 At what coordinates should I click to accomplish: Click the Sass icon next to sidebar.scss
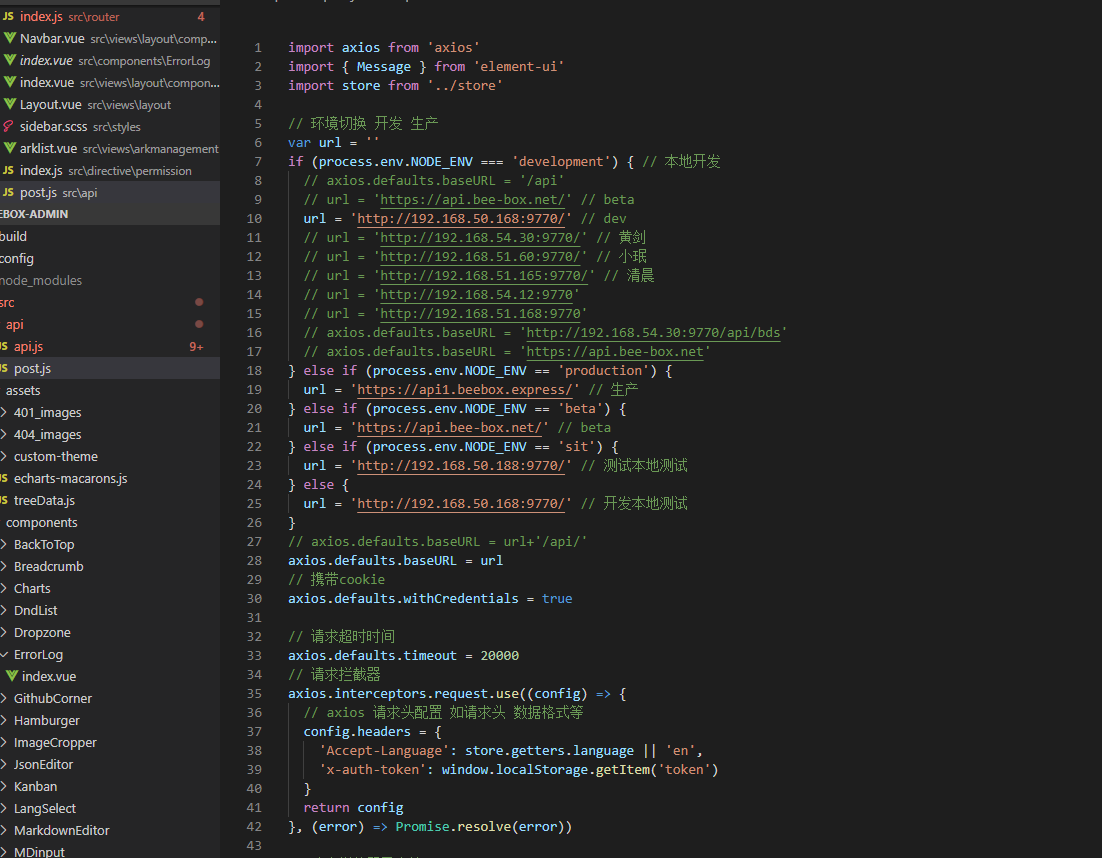(x=9, y=127)
